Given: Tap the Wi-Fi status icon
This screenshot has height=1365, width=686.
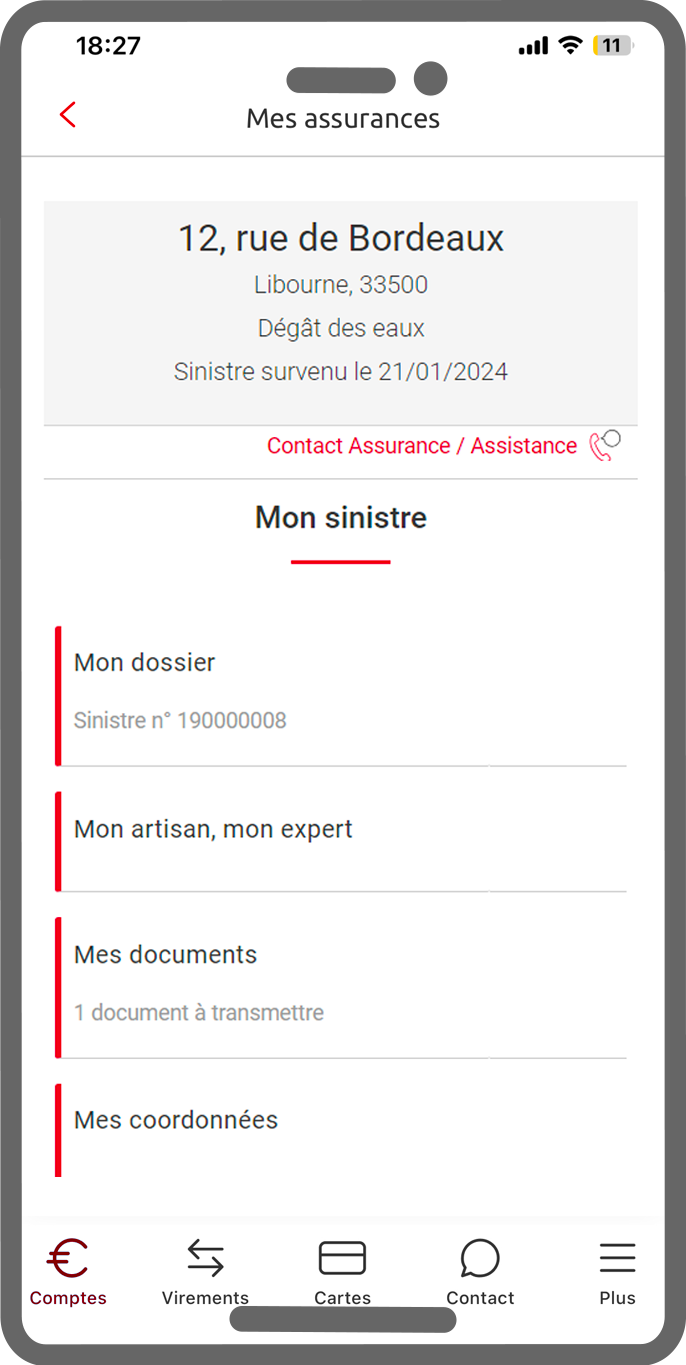Looking at the screenshot, I should (570, 45).
